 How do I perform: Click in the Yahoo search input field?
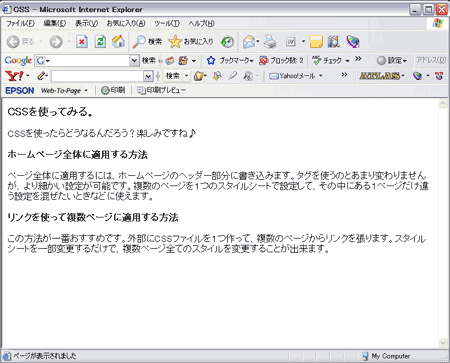click(98, 76)
